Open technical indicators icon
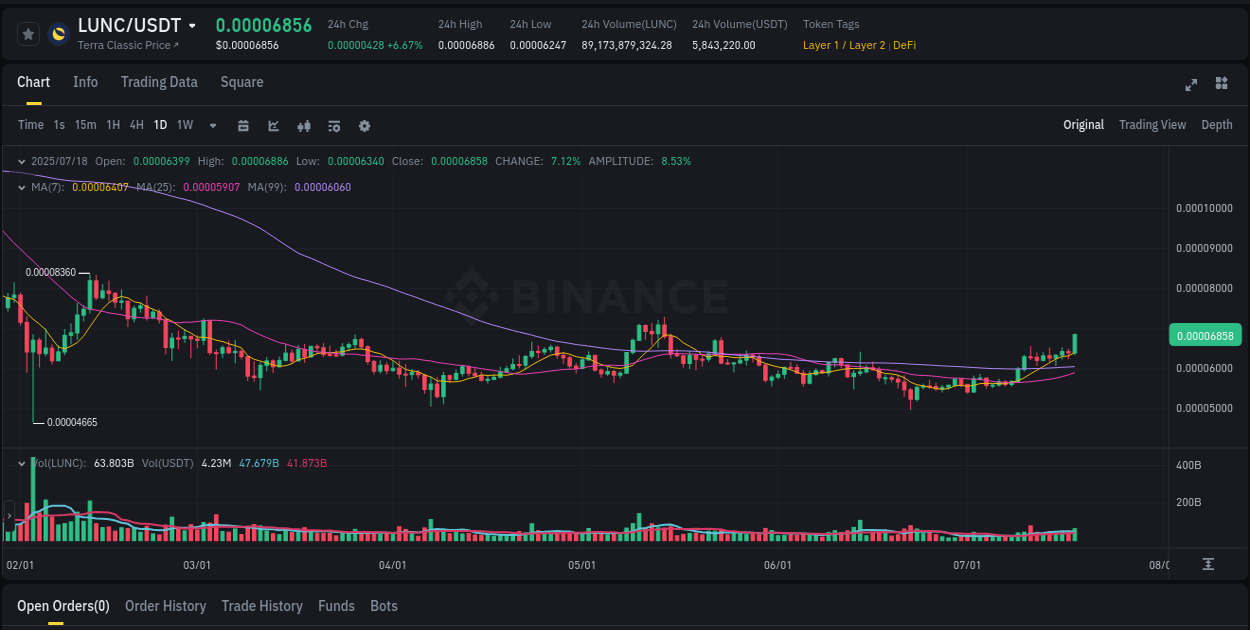The width and height of the screenshot is (1250, 630). click(x=303, y=126)
